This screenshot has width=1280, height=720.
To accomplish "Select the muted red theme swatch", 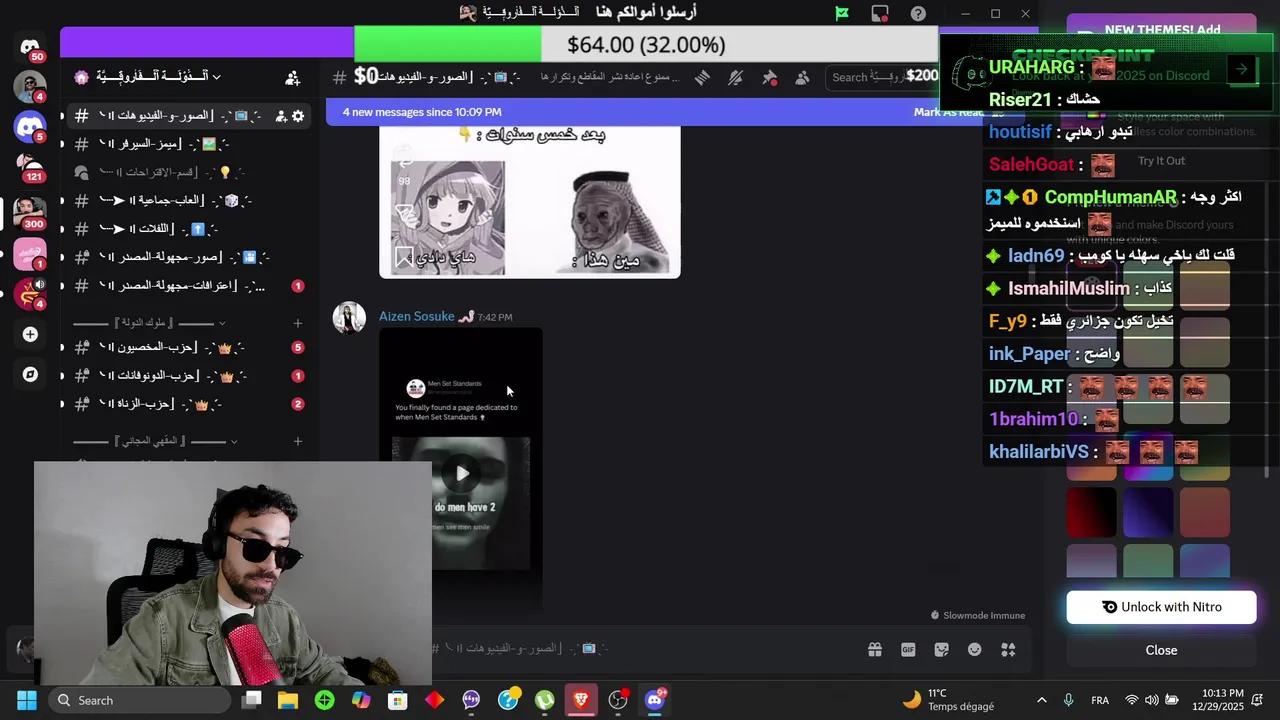I will 1205,513.
